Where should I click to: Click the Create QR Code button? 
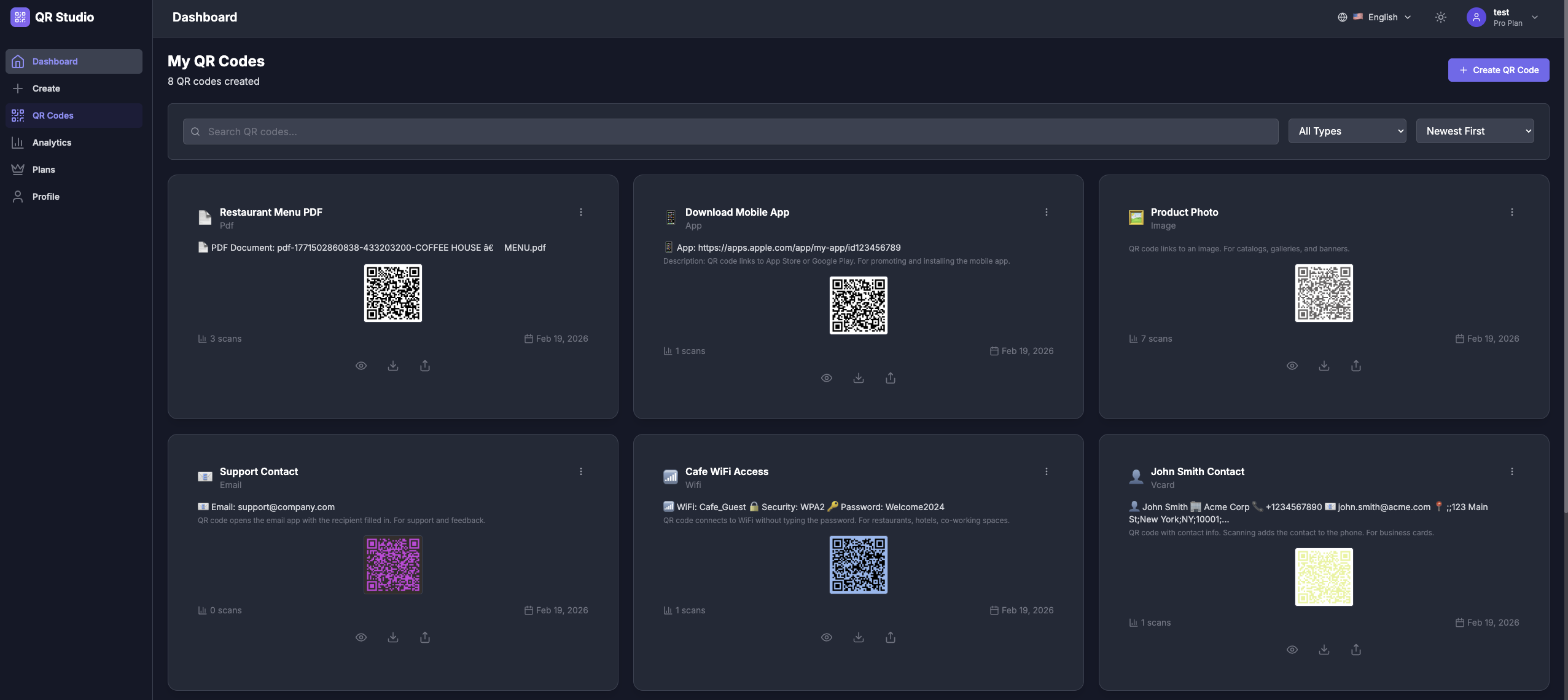1498,69
